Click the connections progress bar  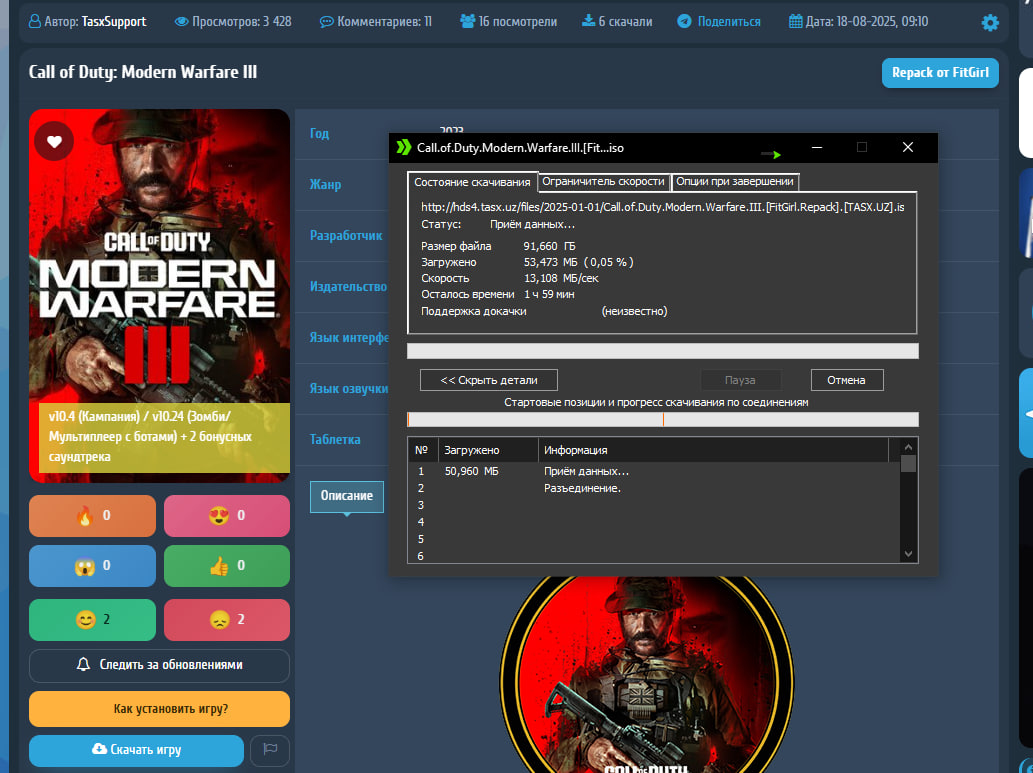663,419
